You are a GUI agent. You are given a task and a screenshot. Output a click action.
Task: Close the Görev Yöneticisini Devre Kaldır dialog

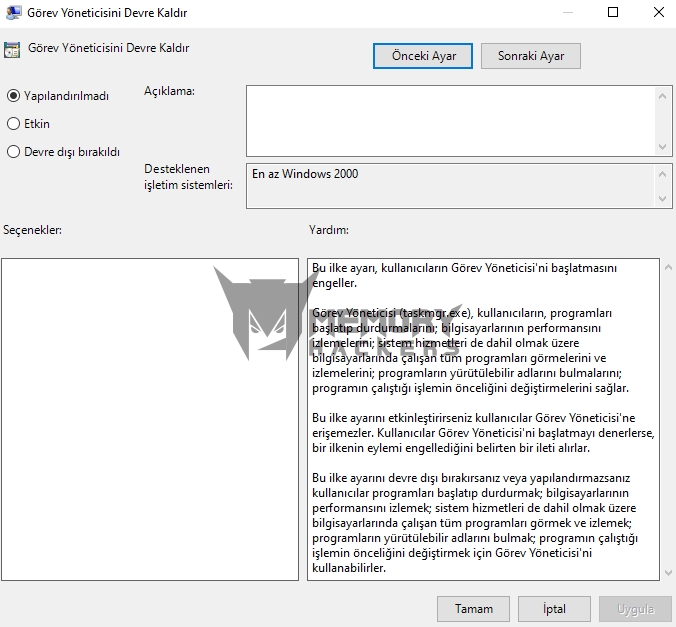click(x=659, y=12)
